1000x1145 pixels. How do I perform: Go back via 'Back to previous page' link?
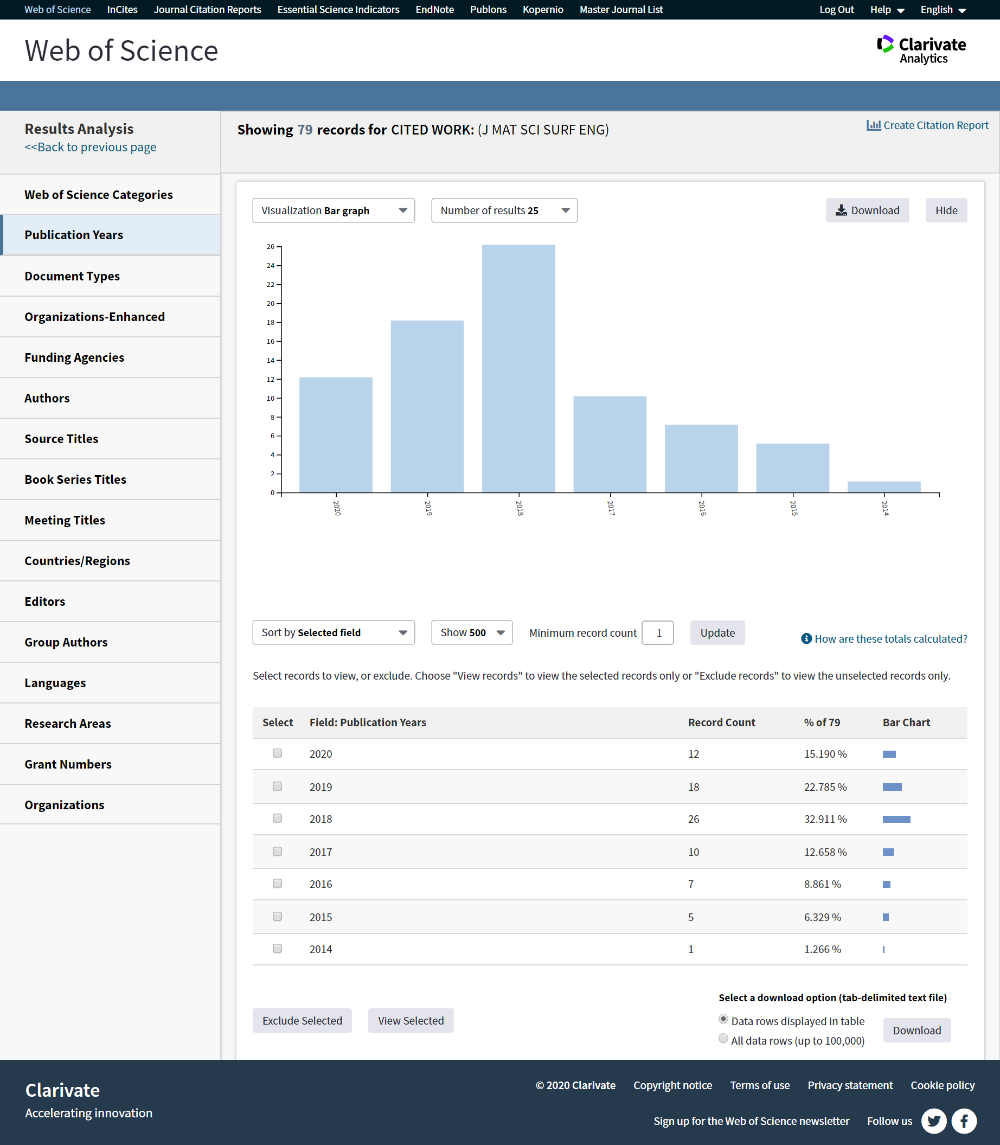(91, 147)
